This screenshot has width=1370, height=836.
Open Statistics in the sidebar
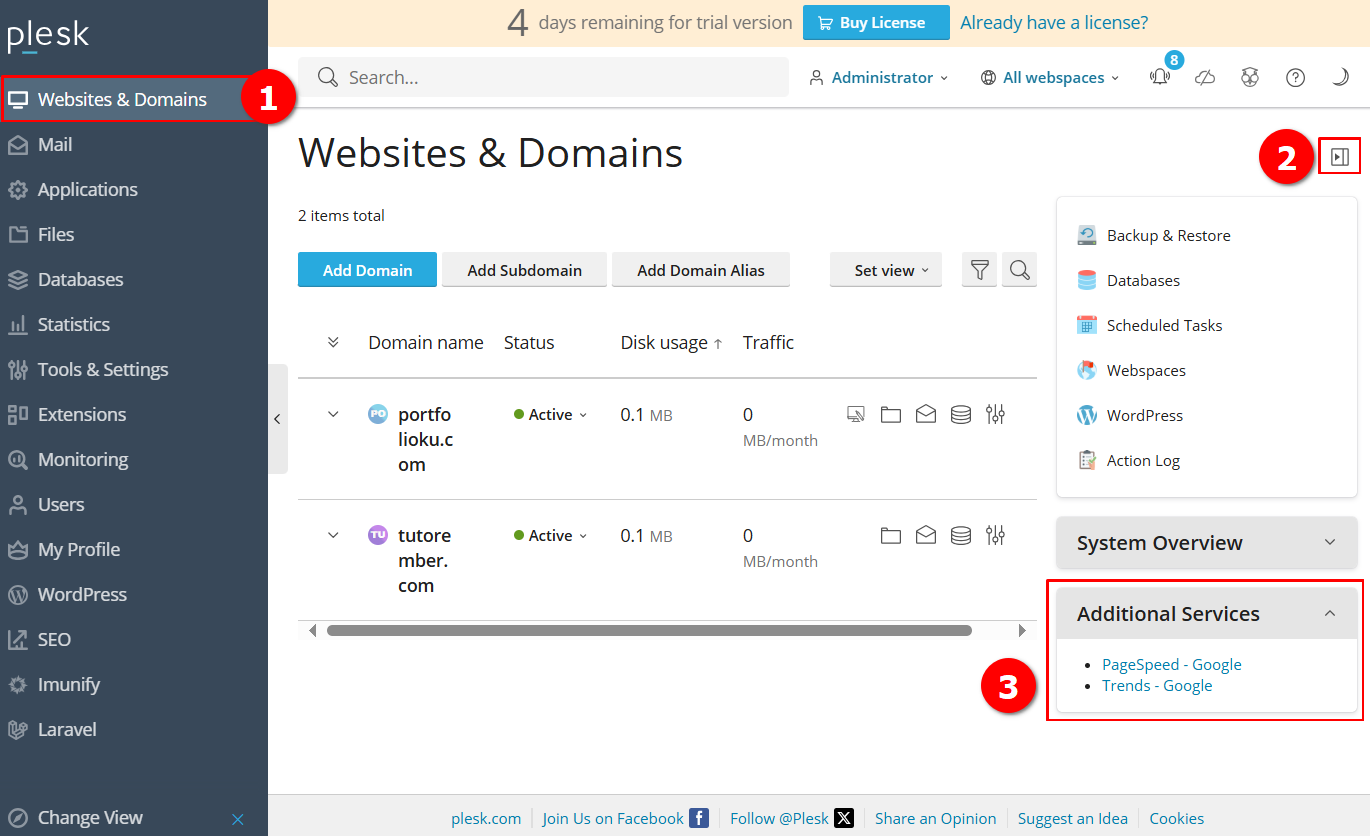(x=134, y=324)
